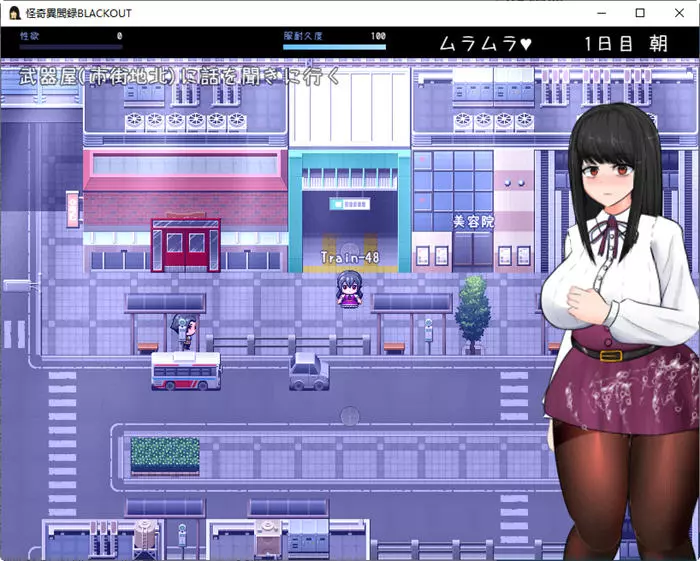Click the vertical pink shop sign

[73, 209]
